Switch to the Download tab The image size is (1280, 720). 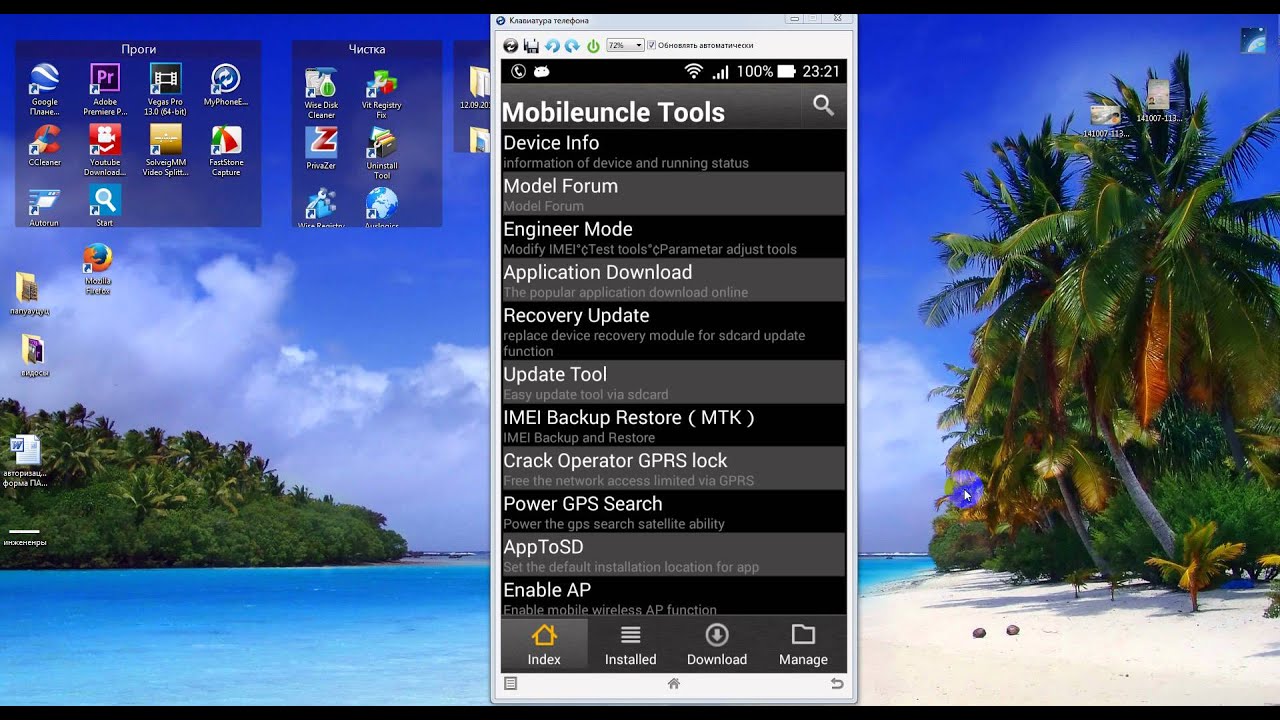point(717,645)
